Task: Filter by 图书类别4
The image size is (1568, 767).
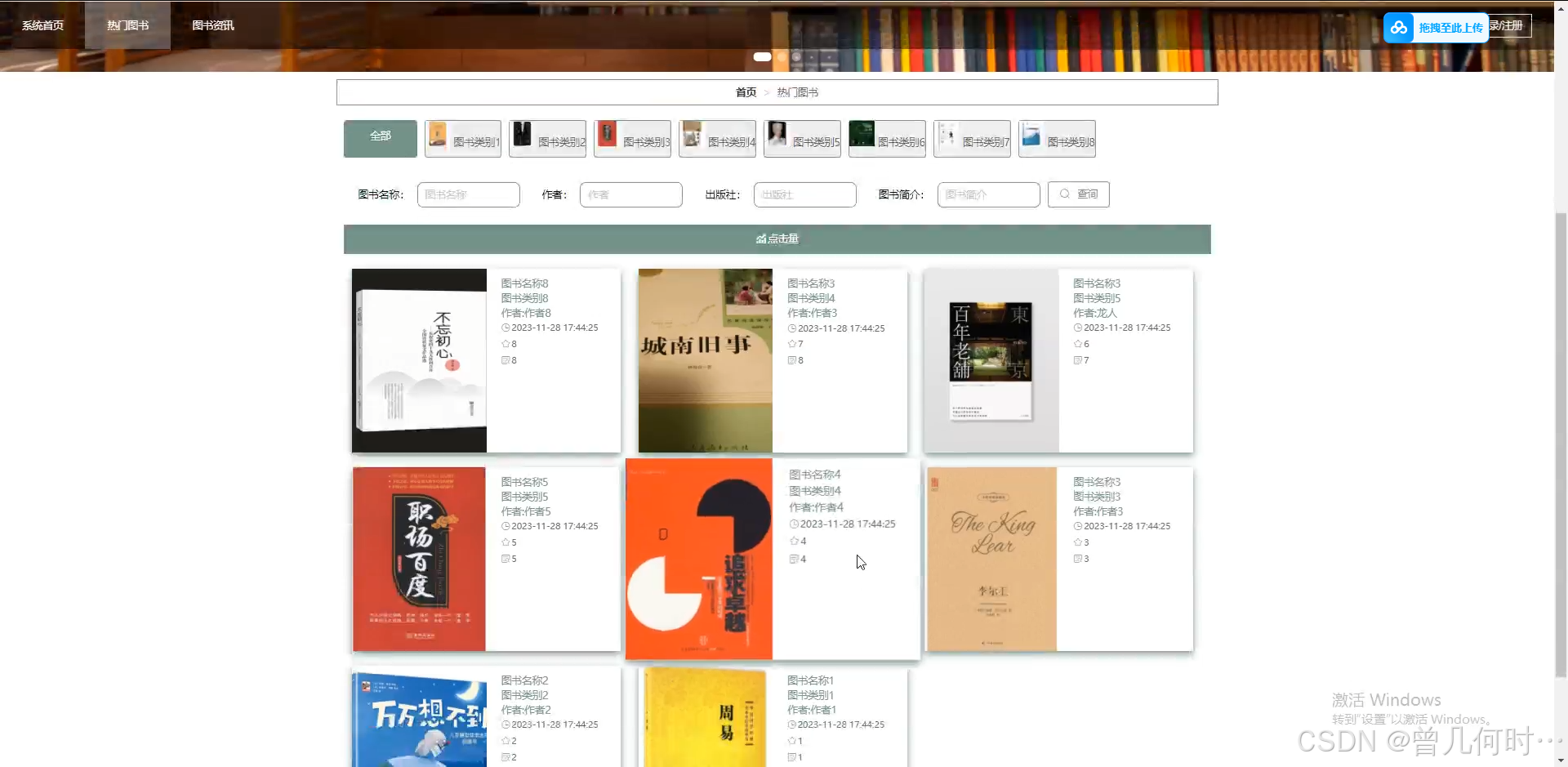Action: click(718, 139)
